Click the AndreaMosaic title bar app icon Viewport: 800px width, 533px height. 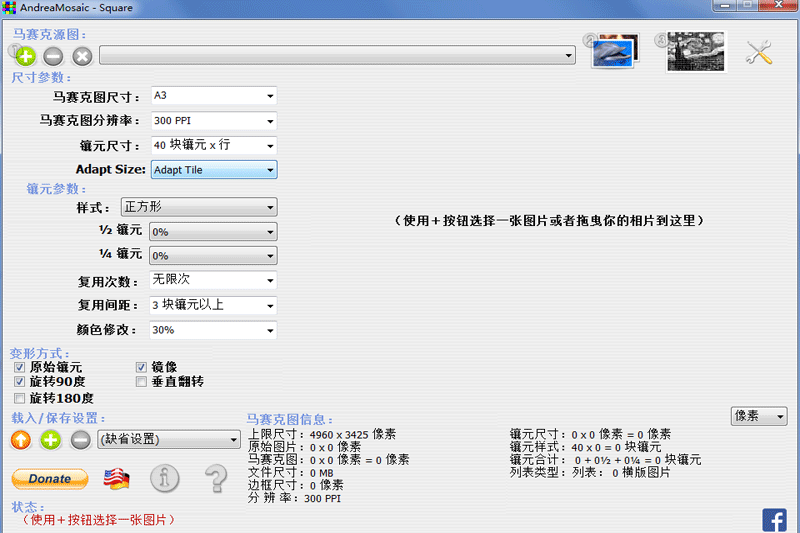coord(9,8)
